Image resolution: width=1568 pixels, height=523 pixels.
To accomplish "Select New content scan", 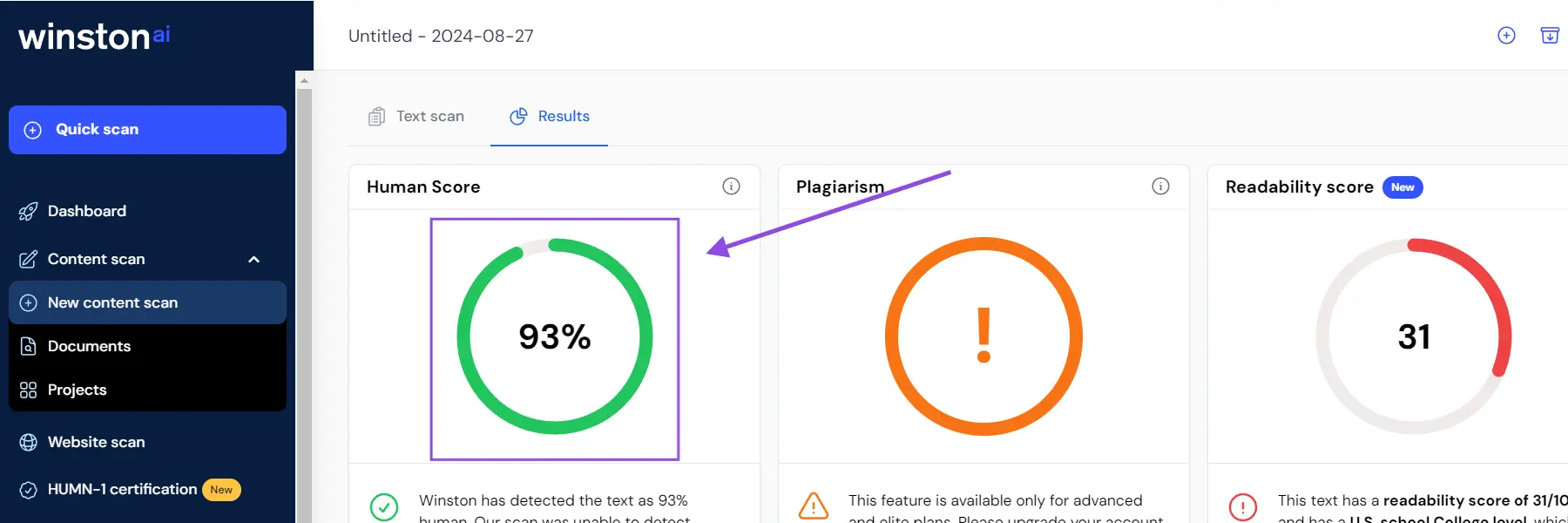I will 112,302.
